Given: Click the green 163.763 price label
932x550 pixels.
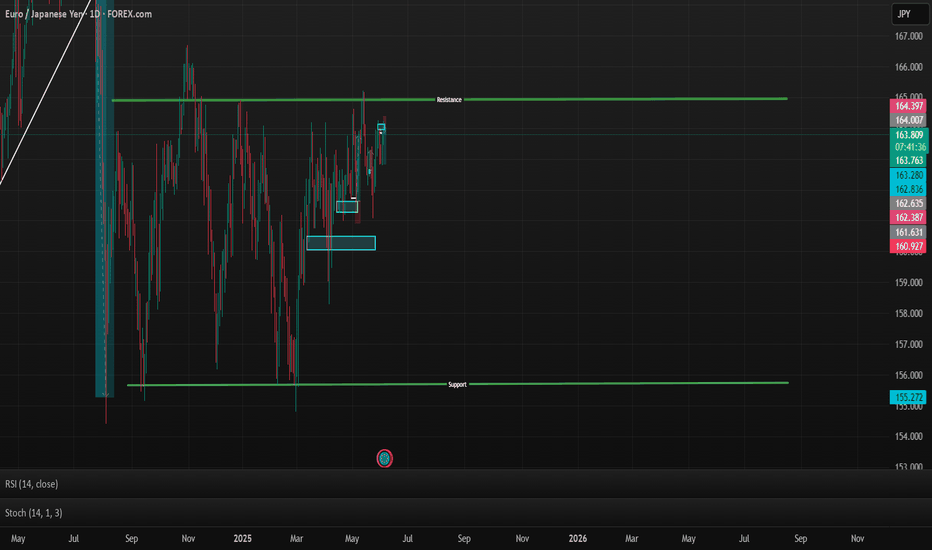Looking at the screenshot, I should 909,161.
